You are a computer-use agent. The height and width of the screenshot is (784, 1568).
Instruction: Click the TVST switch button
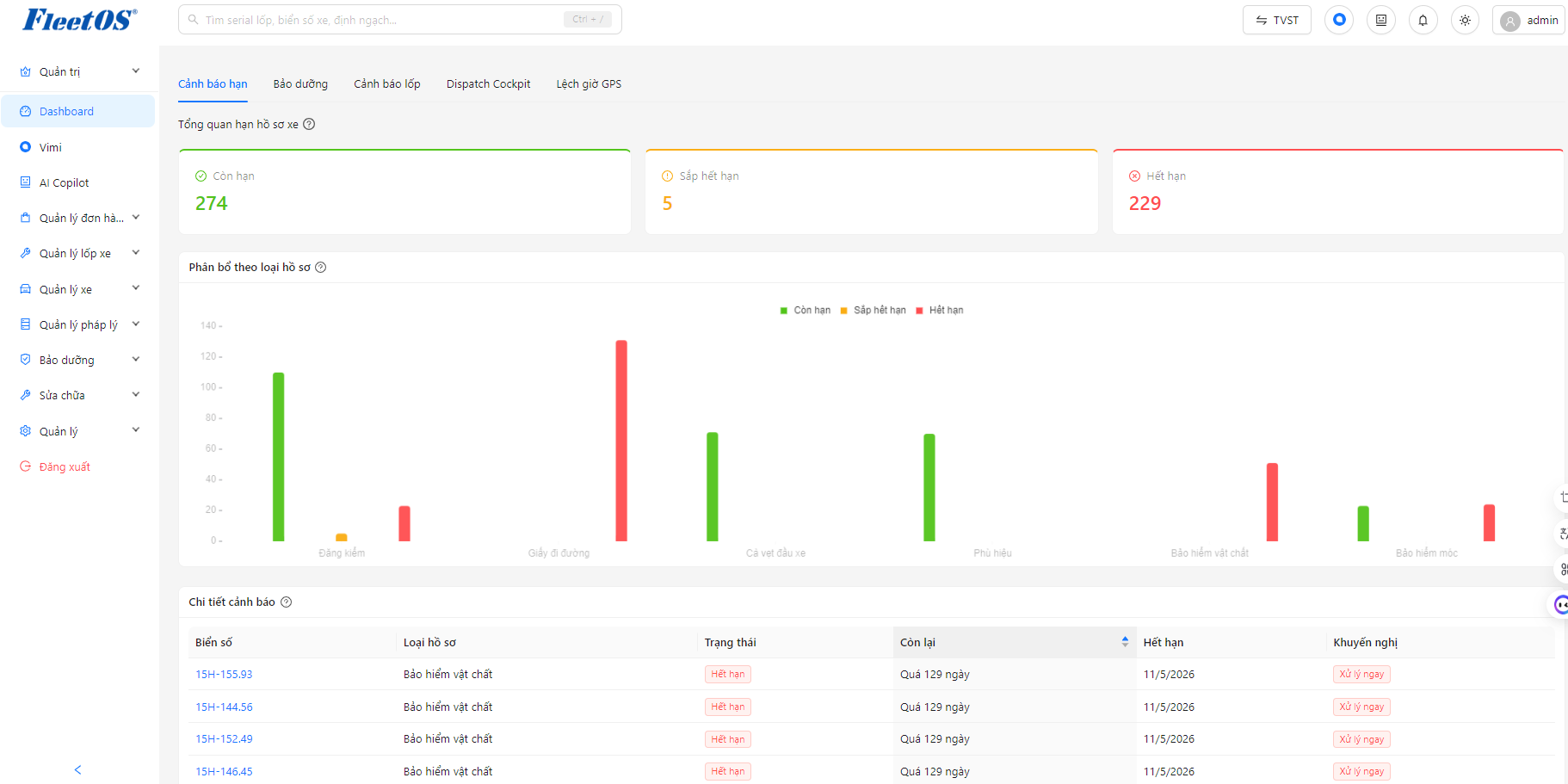click(1276, 20)
